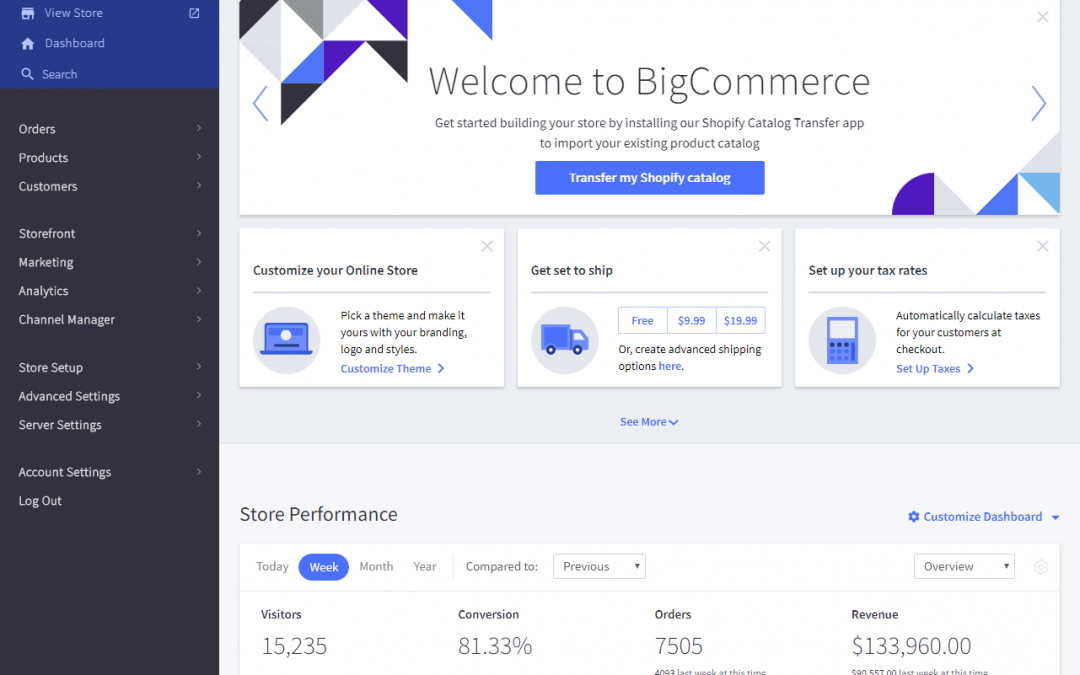Click the Conversion value 81.33%
The width and height of the screenshot is (1080, 675).
click(x=495, y=646)
